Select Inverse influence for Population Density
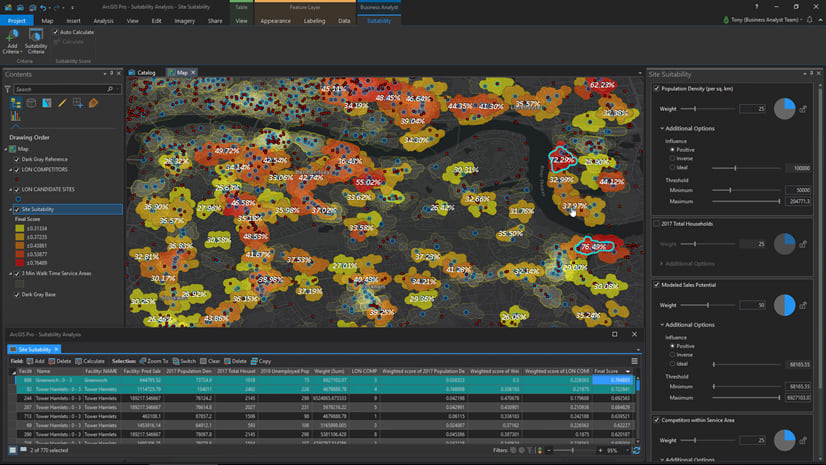Viewport: 826px width, 465px height. [673, 158]
